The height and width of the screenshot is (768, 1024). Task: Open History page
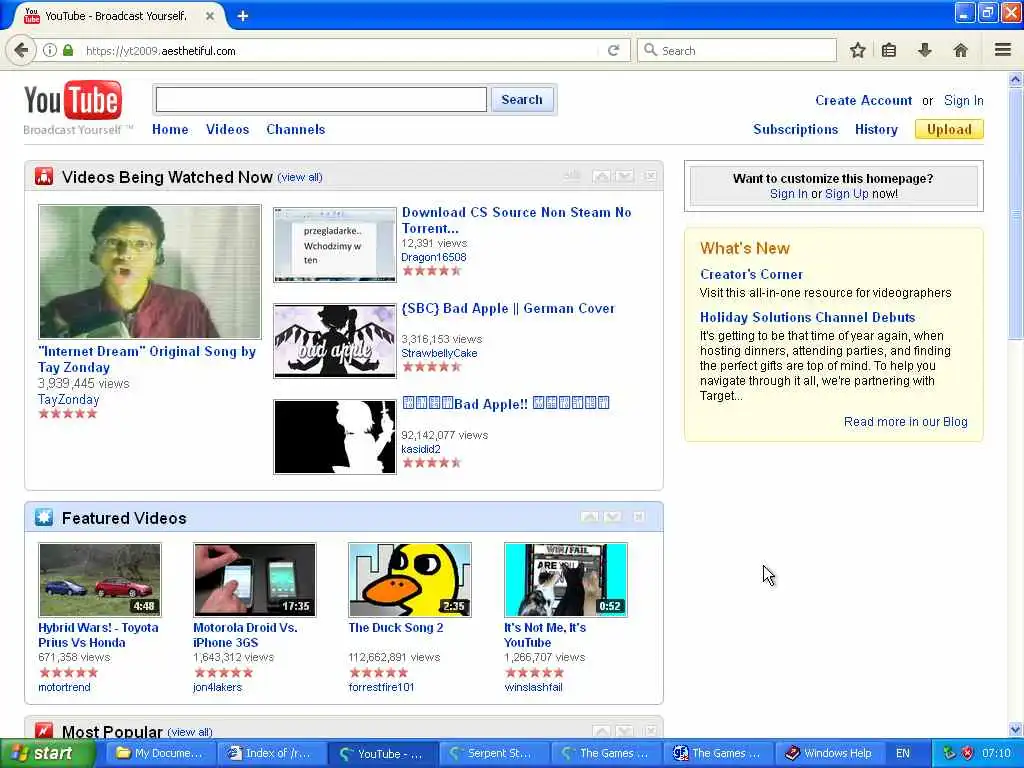coord(876,129)
